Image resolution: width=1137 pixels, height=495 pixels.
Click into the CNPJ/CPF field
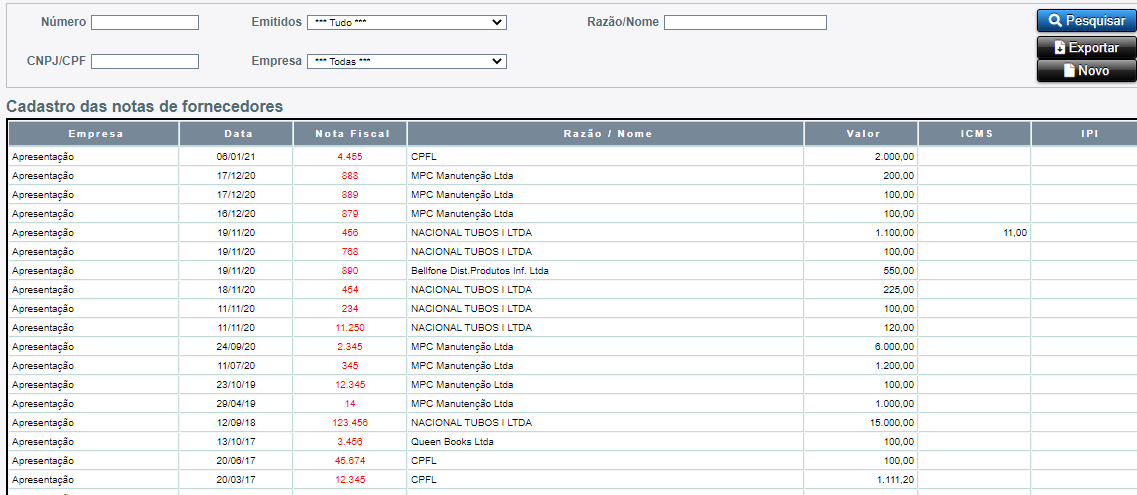pyautogui.click(x=145, y=62)
